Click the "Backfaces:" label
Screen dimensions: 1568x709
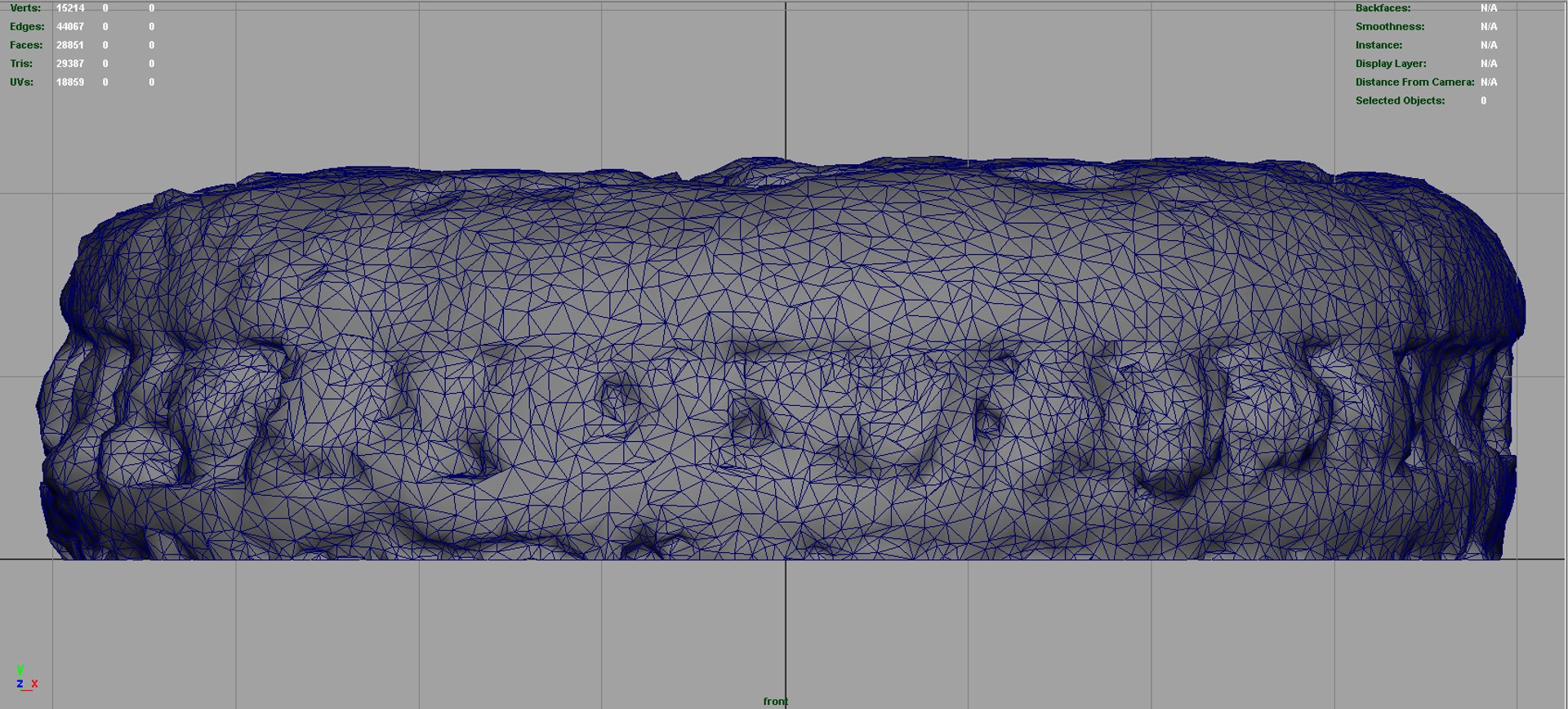point(1383,8)
